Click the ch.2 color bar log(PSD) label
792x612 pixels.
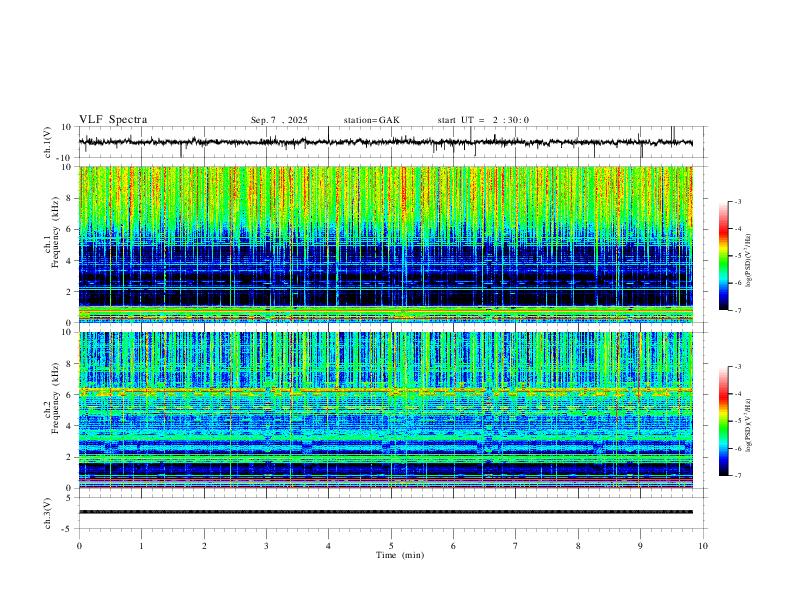coord(749,425)
